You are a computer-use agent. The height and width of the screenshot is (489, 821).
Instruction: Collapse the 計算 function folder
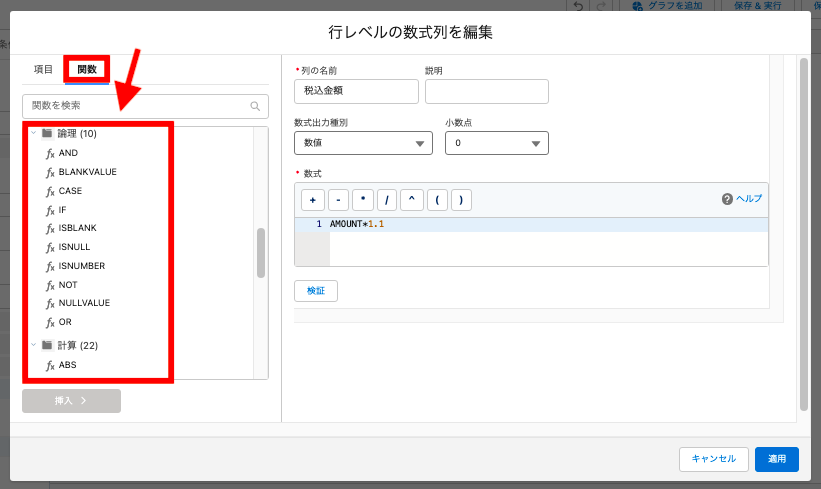[34, 345]
